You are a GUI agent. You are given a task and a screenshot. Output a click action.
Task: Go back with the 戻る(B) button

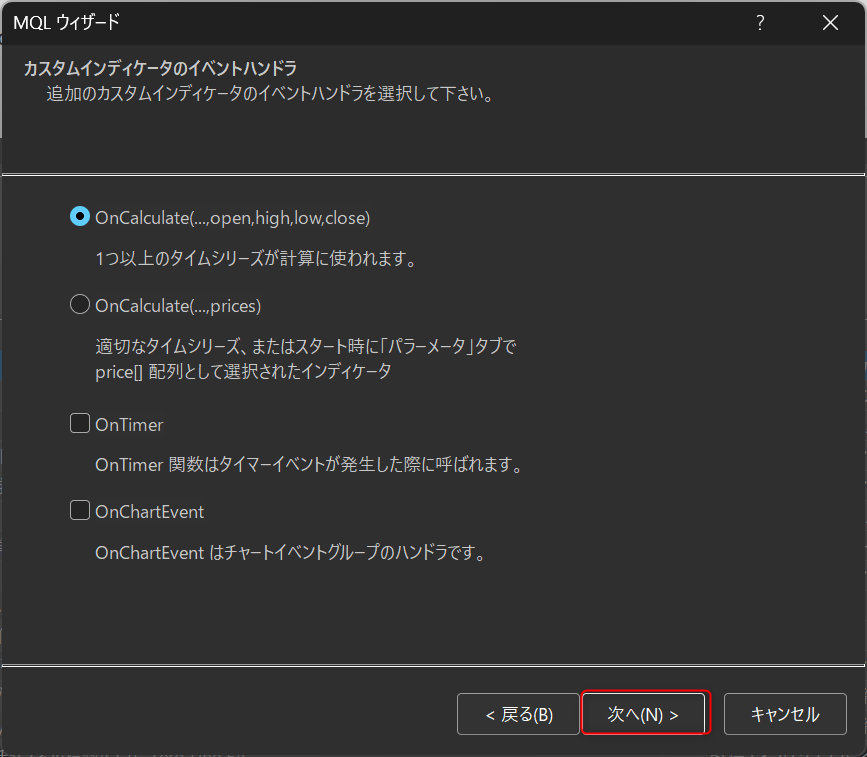518,714
